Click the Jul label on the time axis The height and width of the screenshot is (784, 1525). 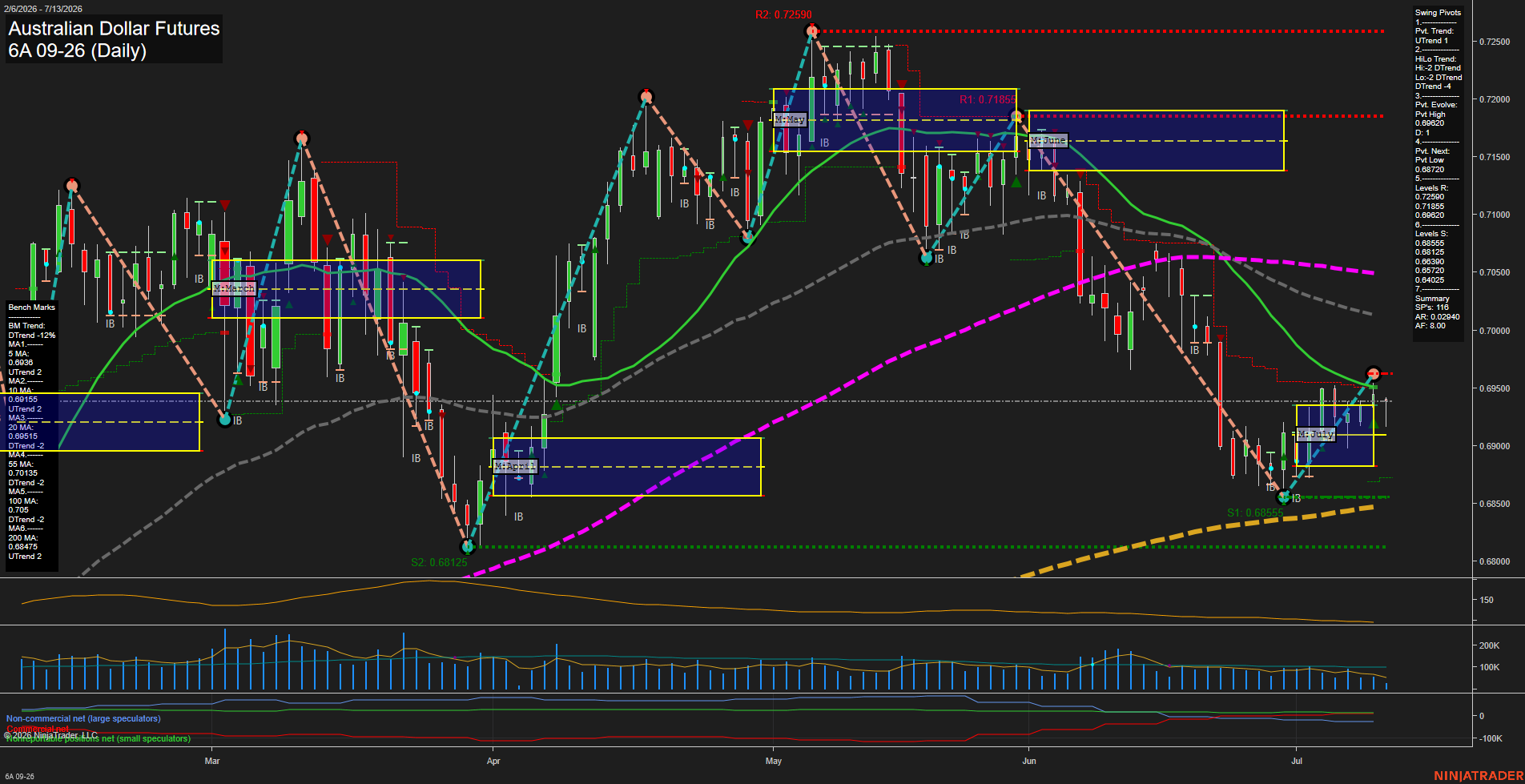(1297, 761)
